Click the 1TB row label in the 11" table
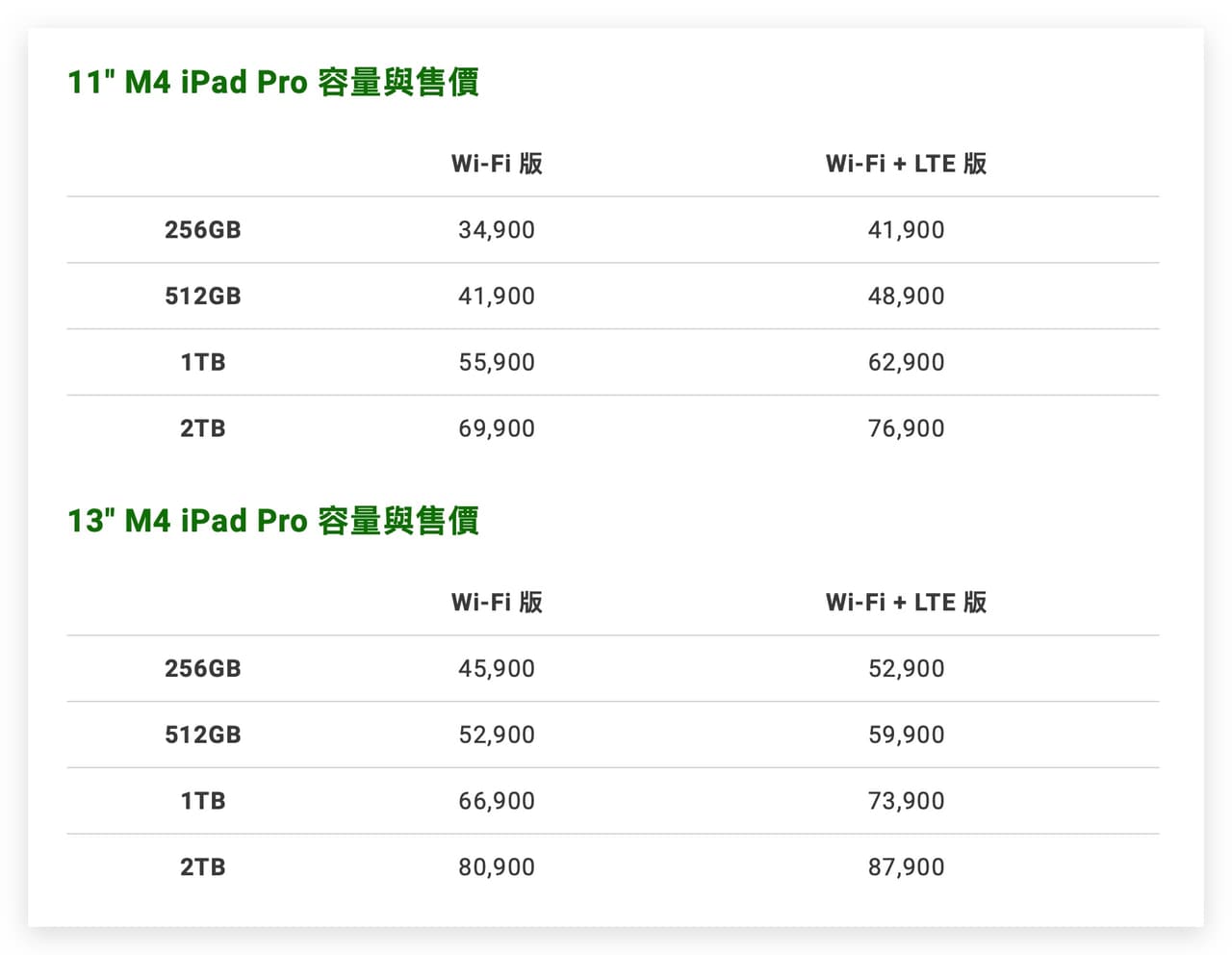This screenshot has height=955, width=1232. click(x=203, y=363)
